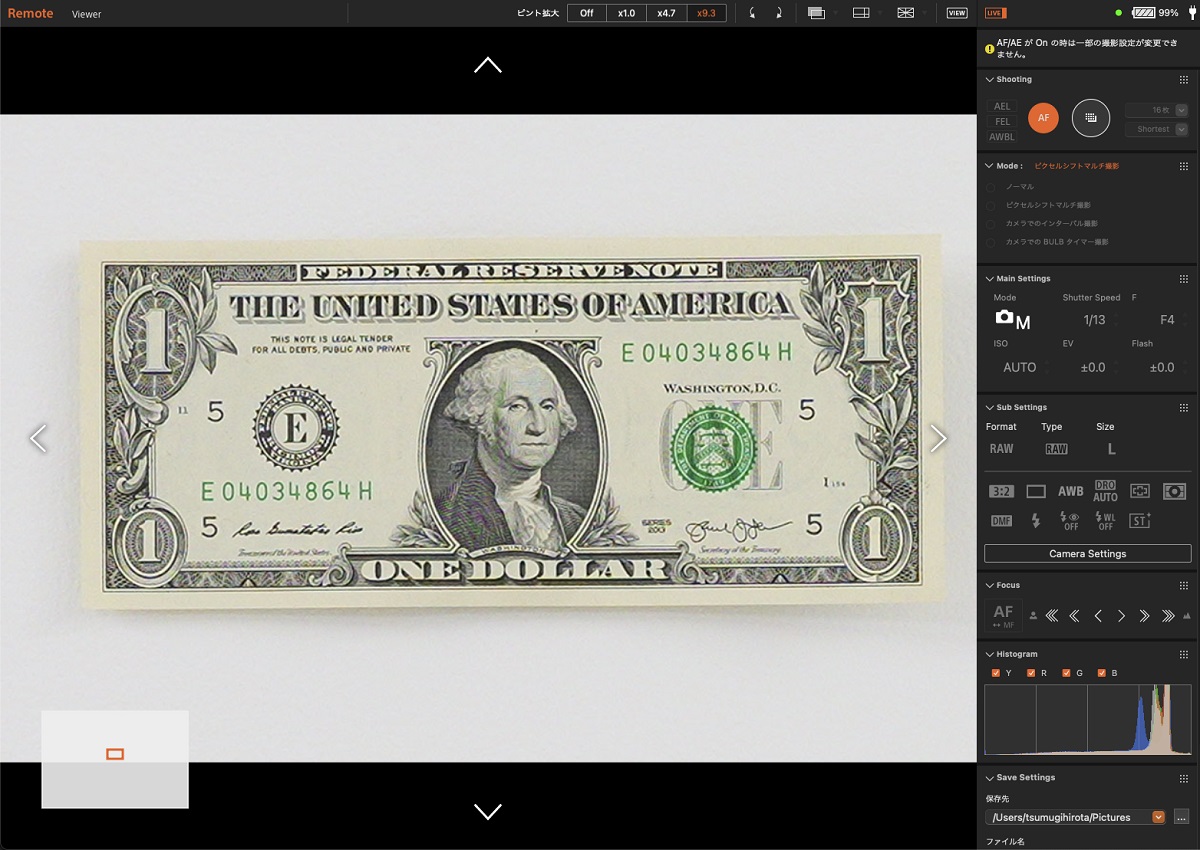This screenshot has width=1200, height=850.
Task: Click the orange AF button
Action: click(1043, 118)
